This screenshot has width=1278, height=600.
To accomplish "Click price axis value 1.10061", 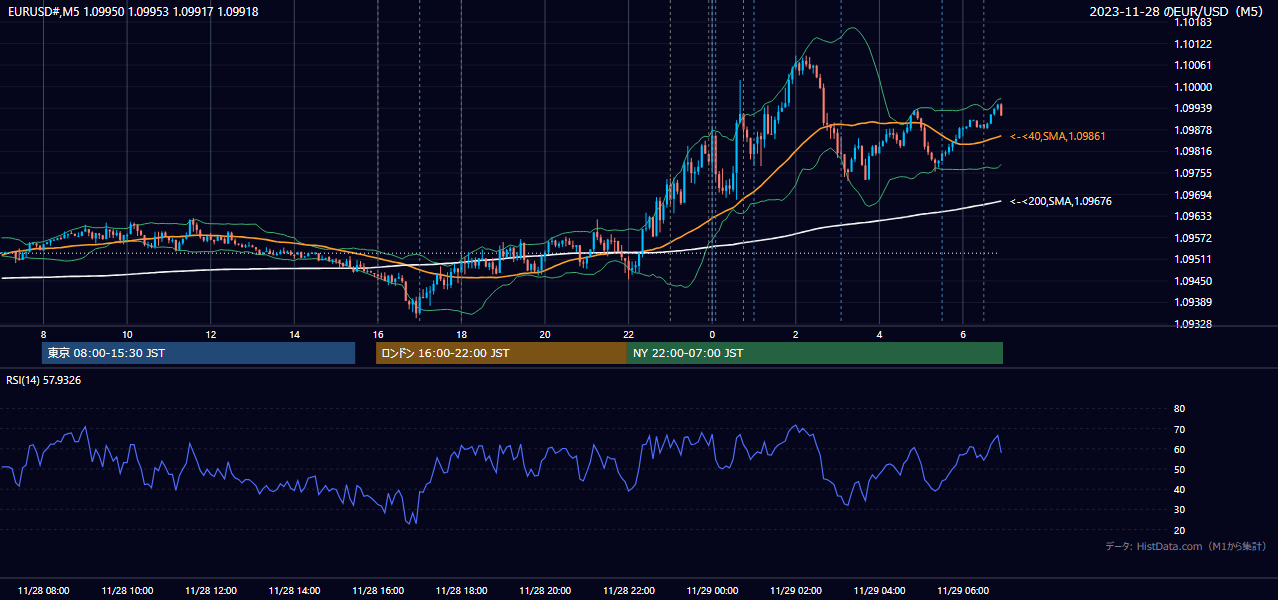I will [x=1193, y=65].
